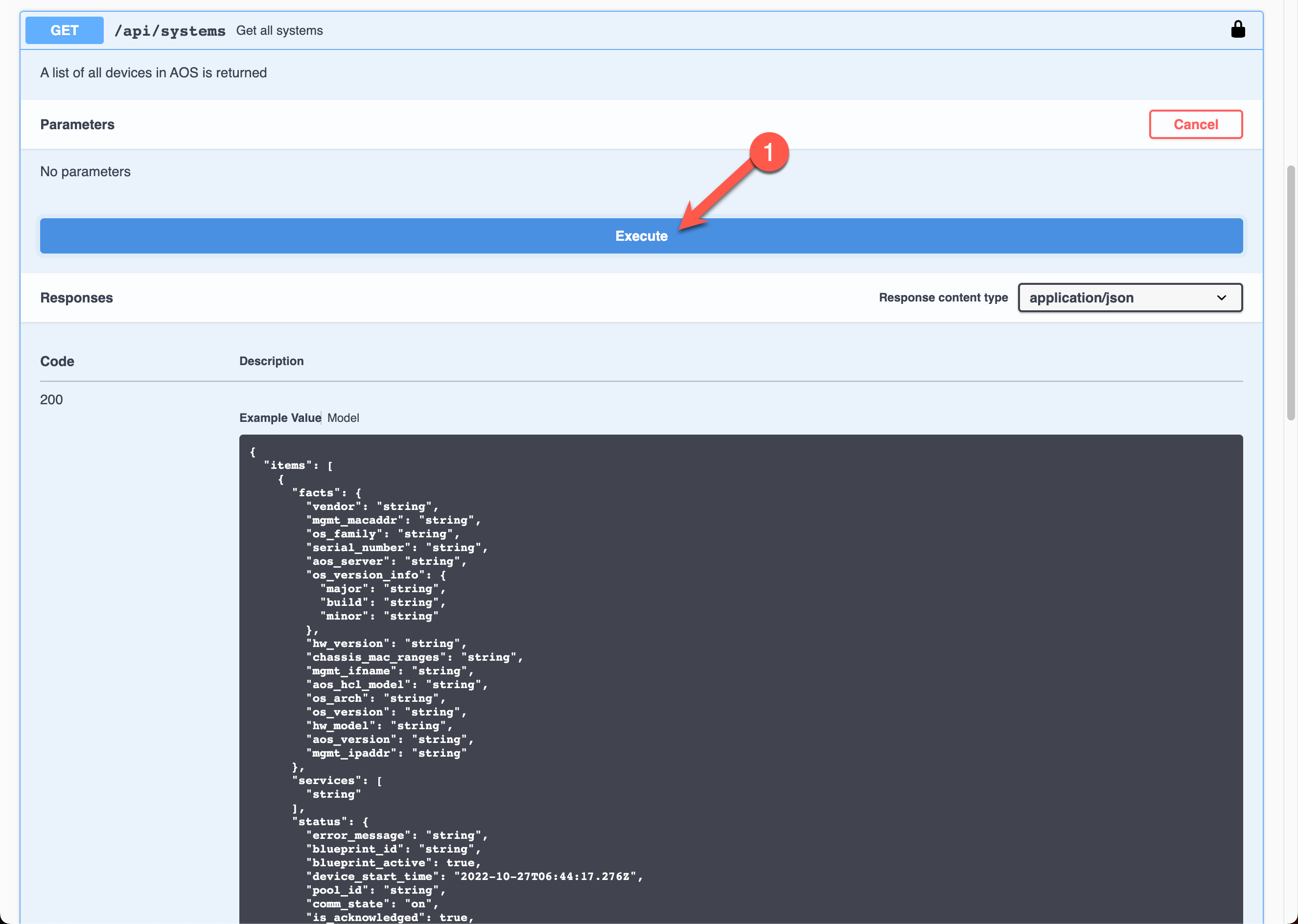
Task: Cancel the try-it-out mode
Action: tap(1196, 124)
